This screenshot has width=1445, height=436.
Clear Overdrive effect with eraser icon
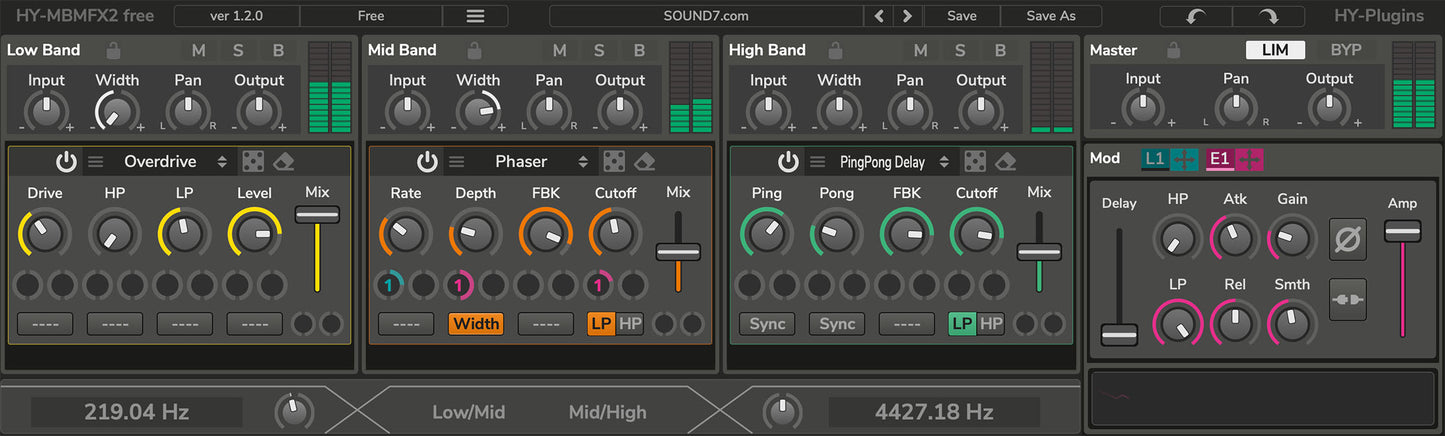284,161
